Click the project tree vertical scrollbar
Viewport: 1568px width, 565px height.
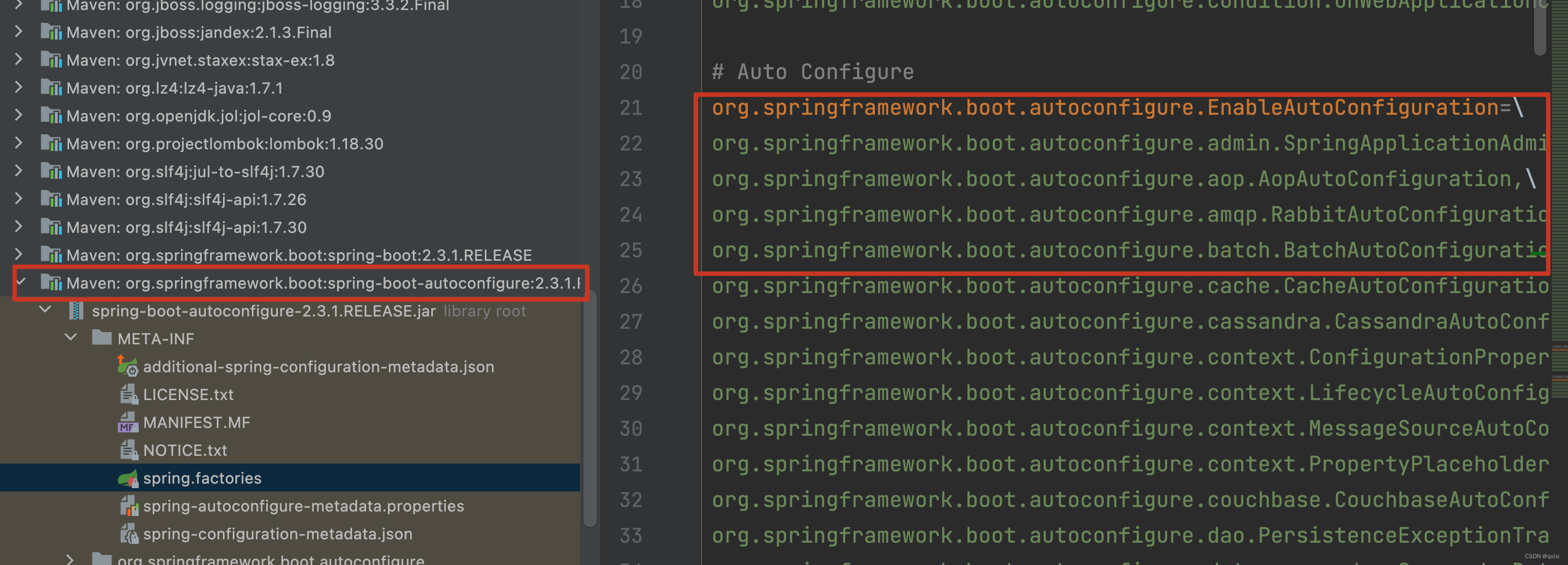pos(589,408)
